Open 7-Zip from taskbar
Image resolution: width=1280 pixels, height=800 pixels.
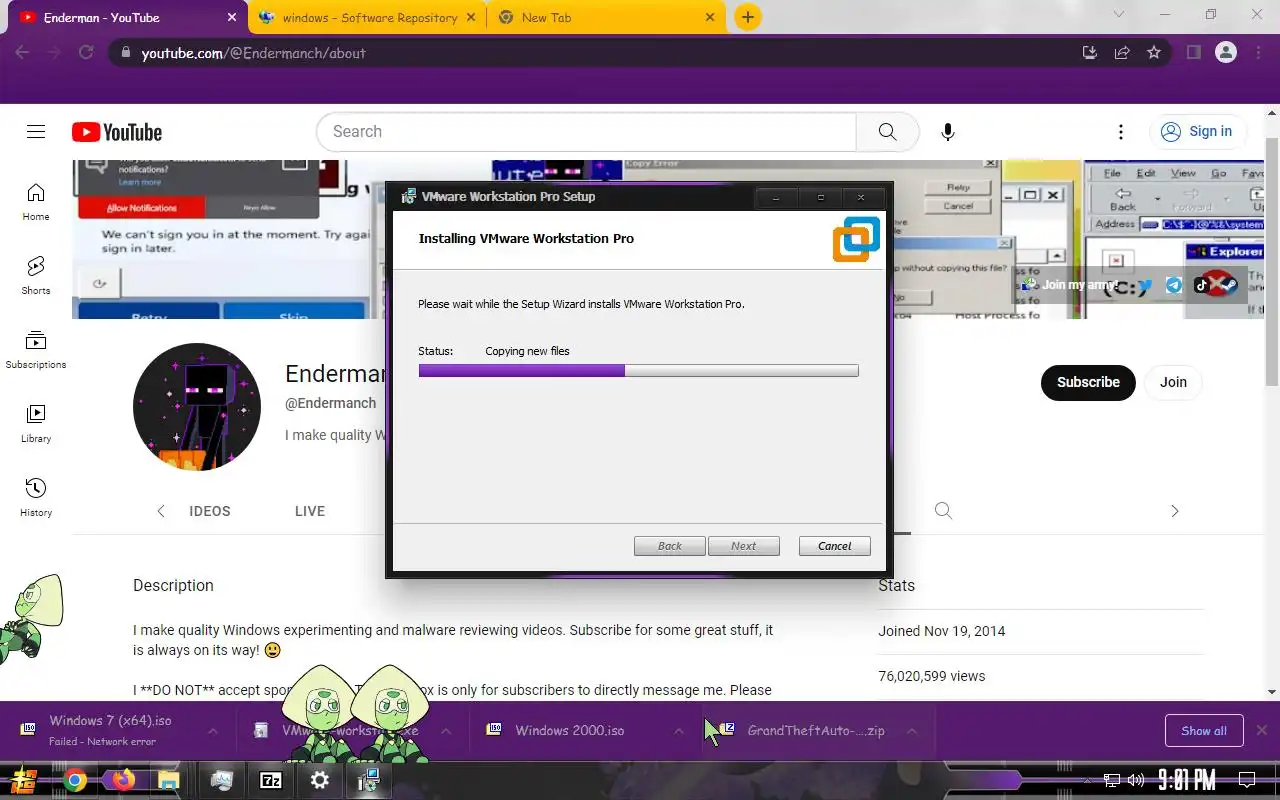(271, 780)
